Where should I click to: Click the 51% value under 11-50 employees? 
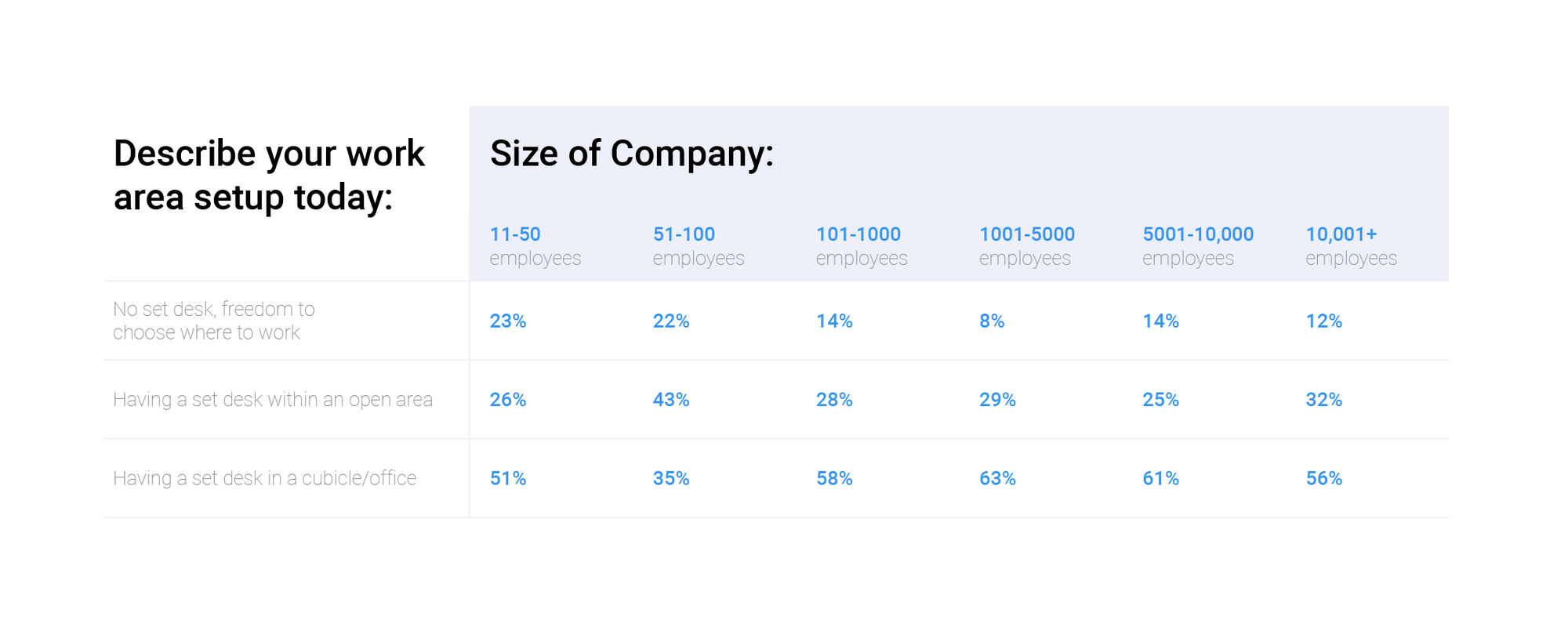tap(508, 478)
